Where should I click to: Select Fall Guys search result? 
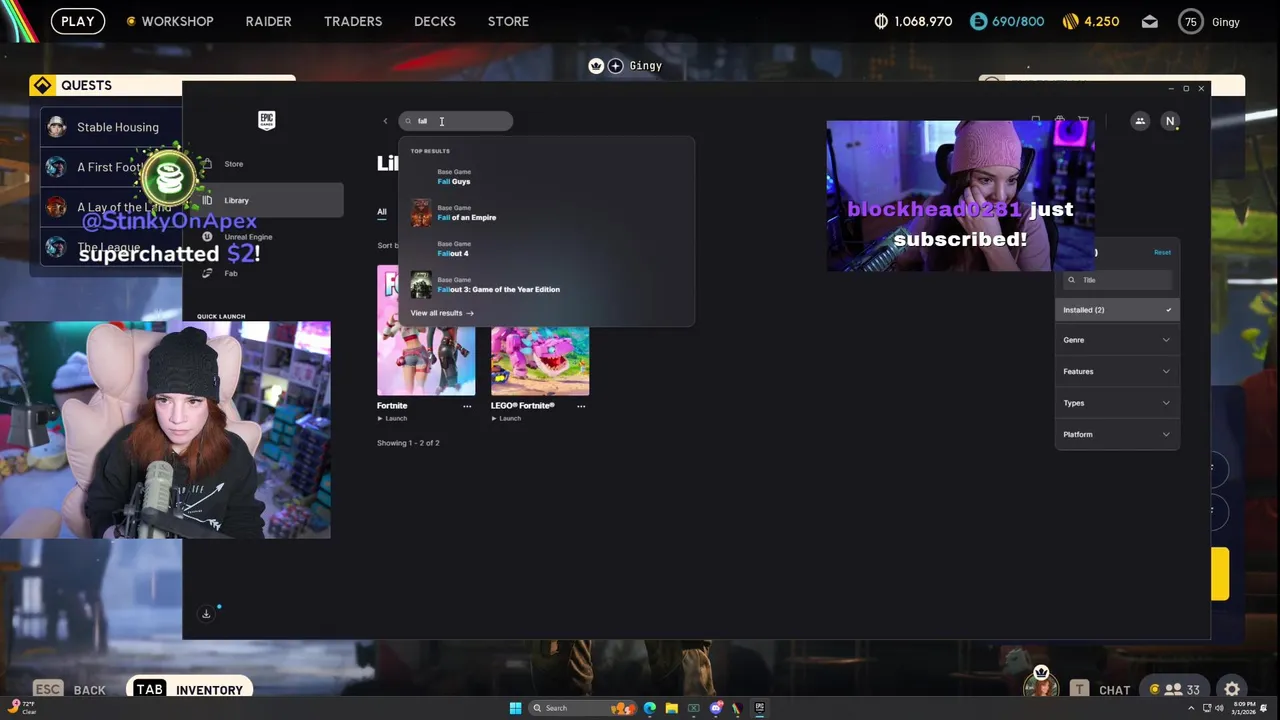tap(546, 177)
